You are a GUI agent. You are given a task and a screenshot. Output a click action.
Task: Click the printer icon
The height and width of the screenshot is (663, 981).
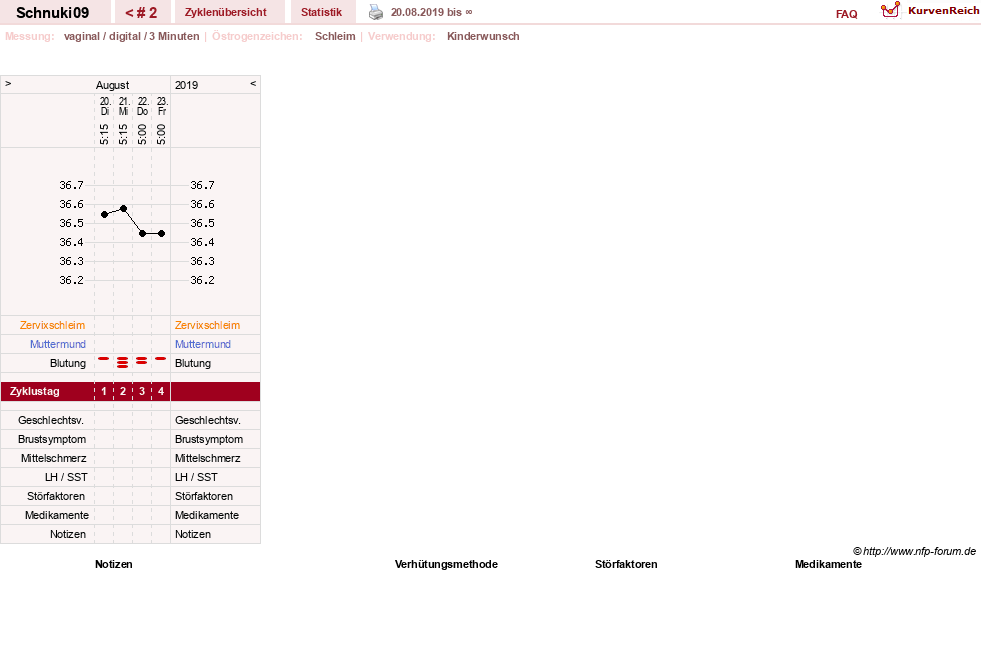coord(375,12)
